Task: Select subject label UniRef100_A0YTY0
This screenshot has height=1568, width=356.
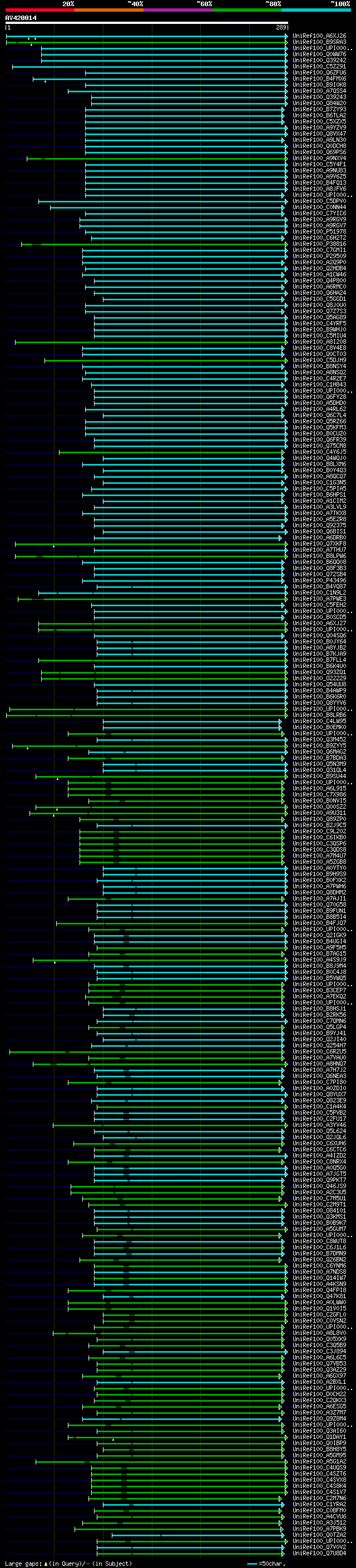Action: [x=319, y=869]
